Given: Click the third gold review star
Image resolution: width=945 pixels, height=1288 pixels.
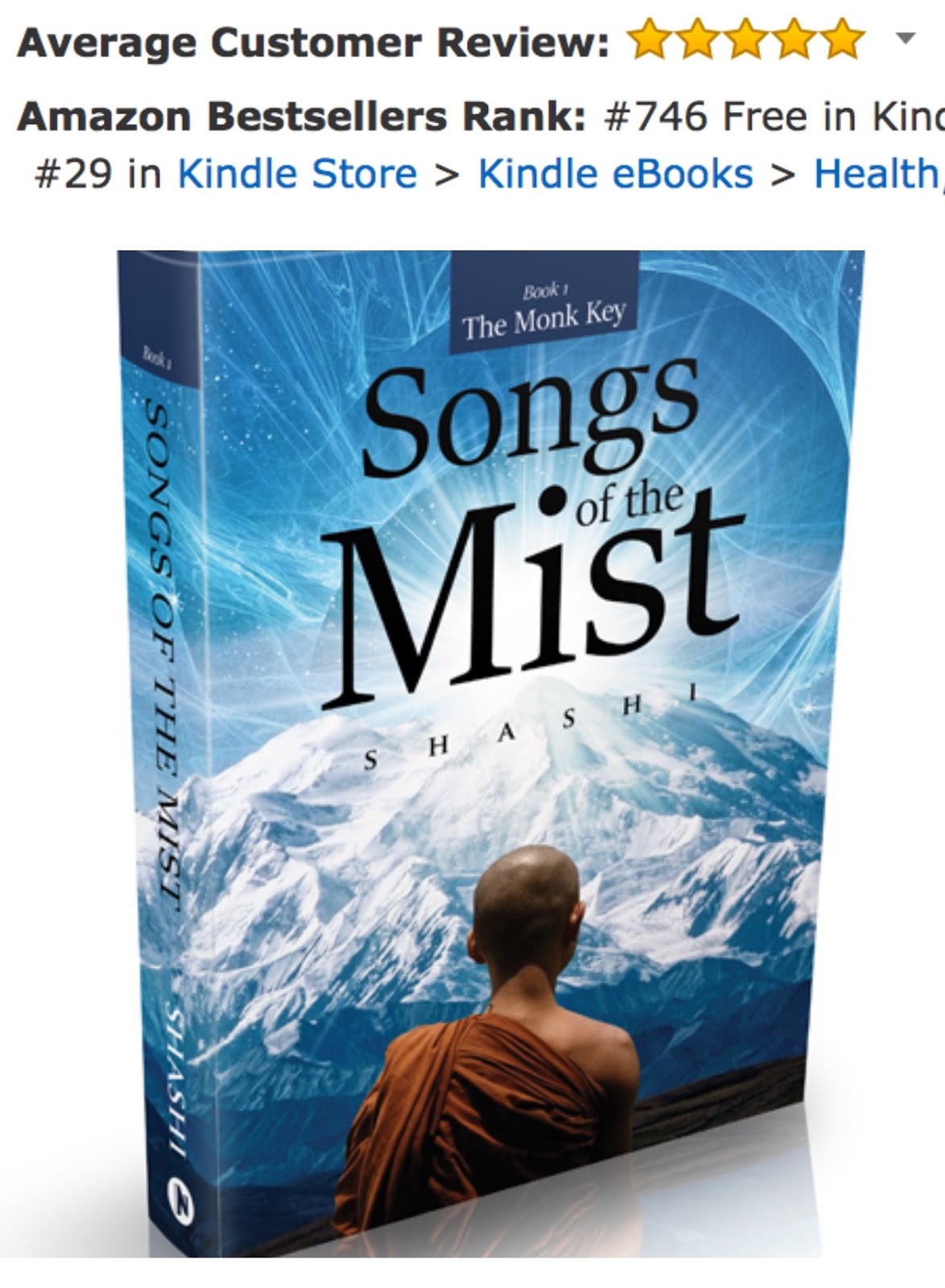Looking at the screenshot, I should pyautogui.click(x=745, y=40).
